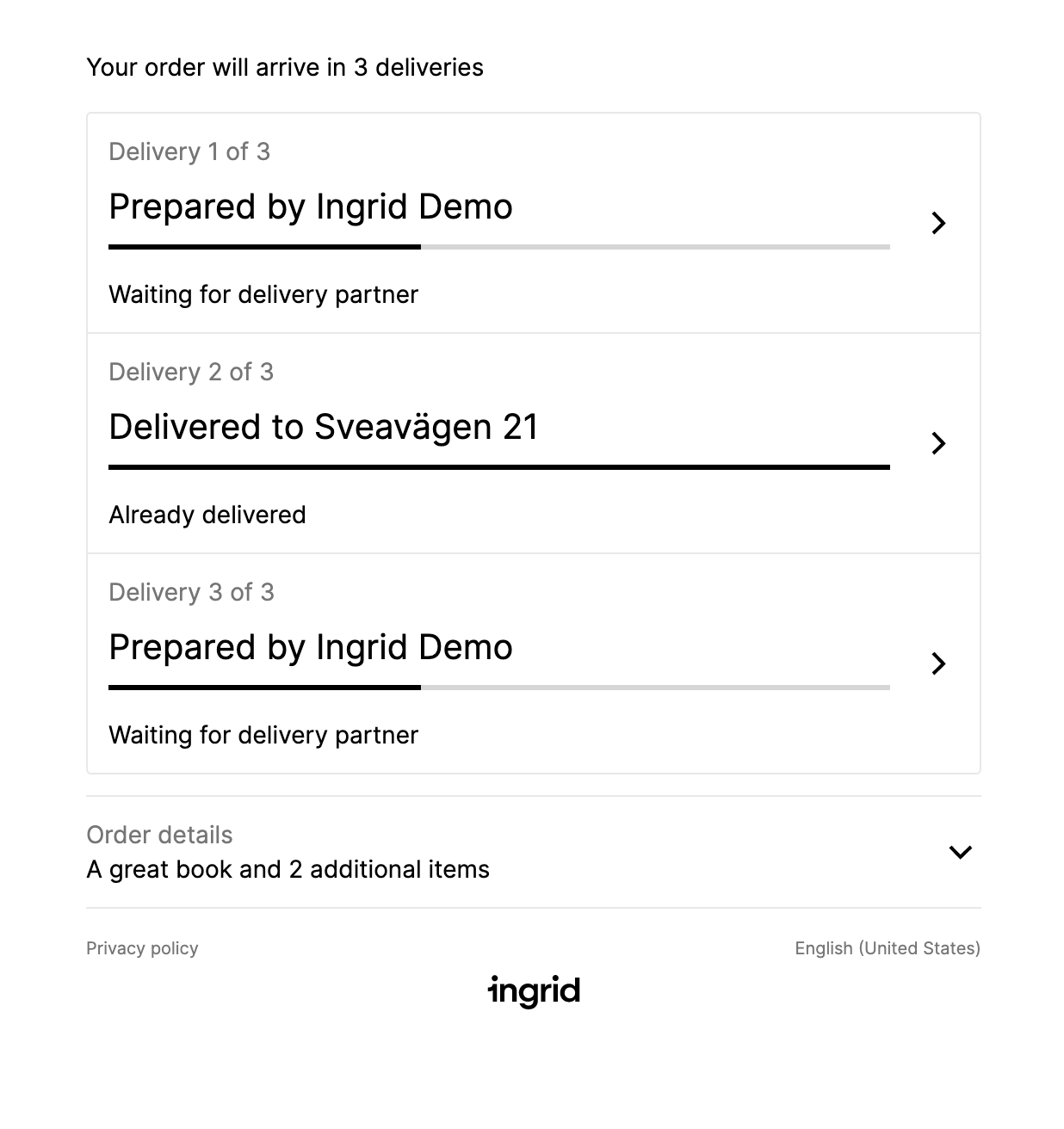
Task: Click the Delivery 1 progress bar
Action: (x=499, y=247)
